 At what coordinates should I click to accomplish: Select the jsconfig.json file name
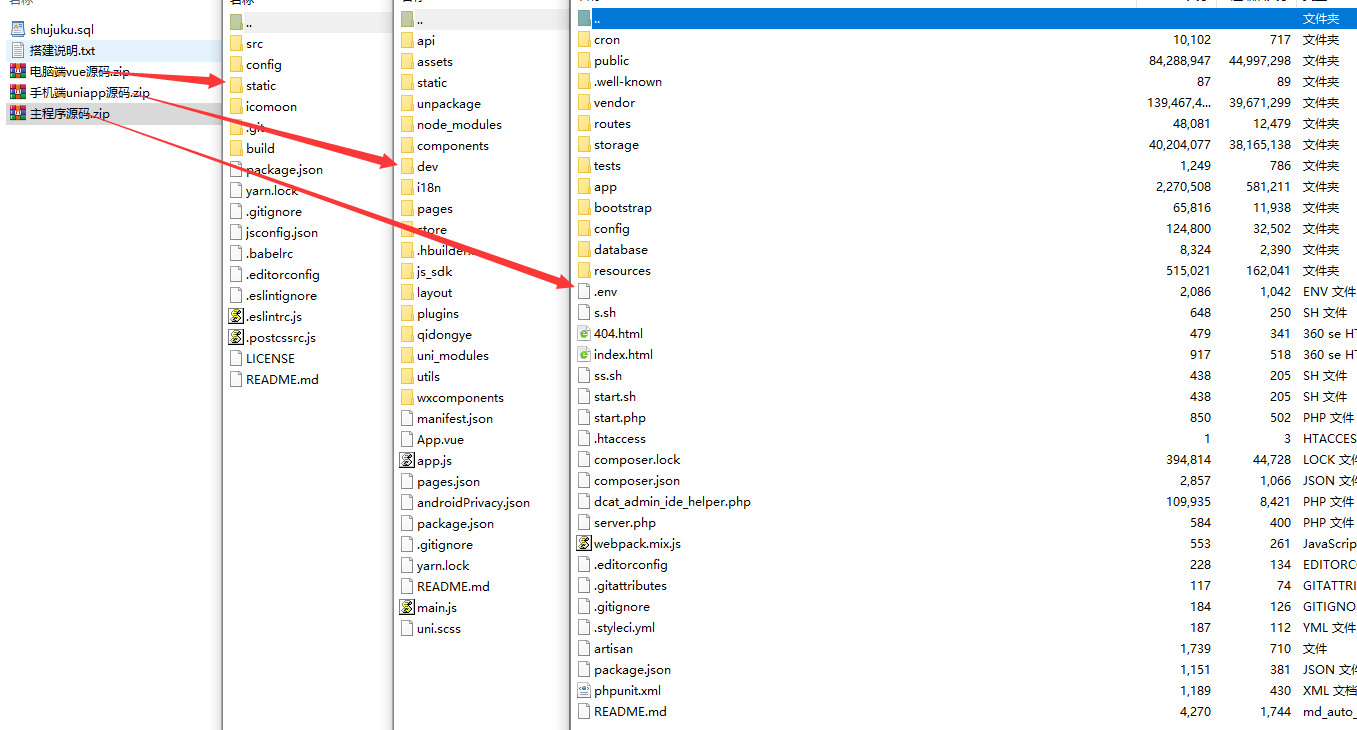(282, 232)
